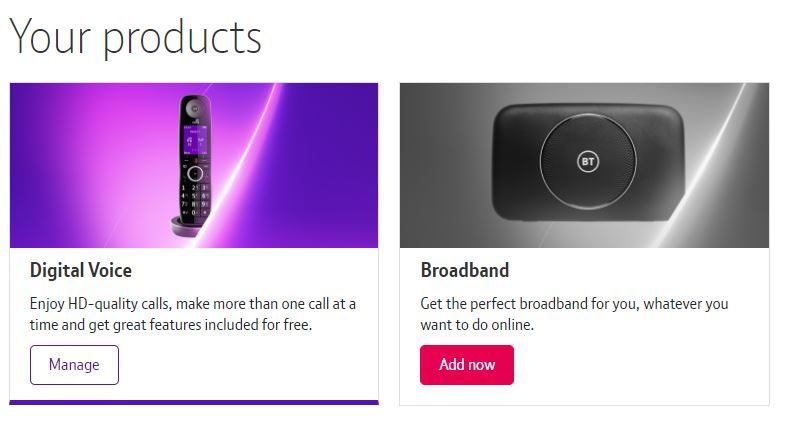Click the number keypad on the handset
The image size is (789, 421).
(193, 197)
